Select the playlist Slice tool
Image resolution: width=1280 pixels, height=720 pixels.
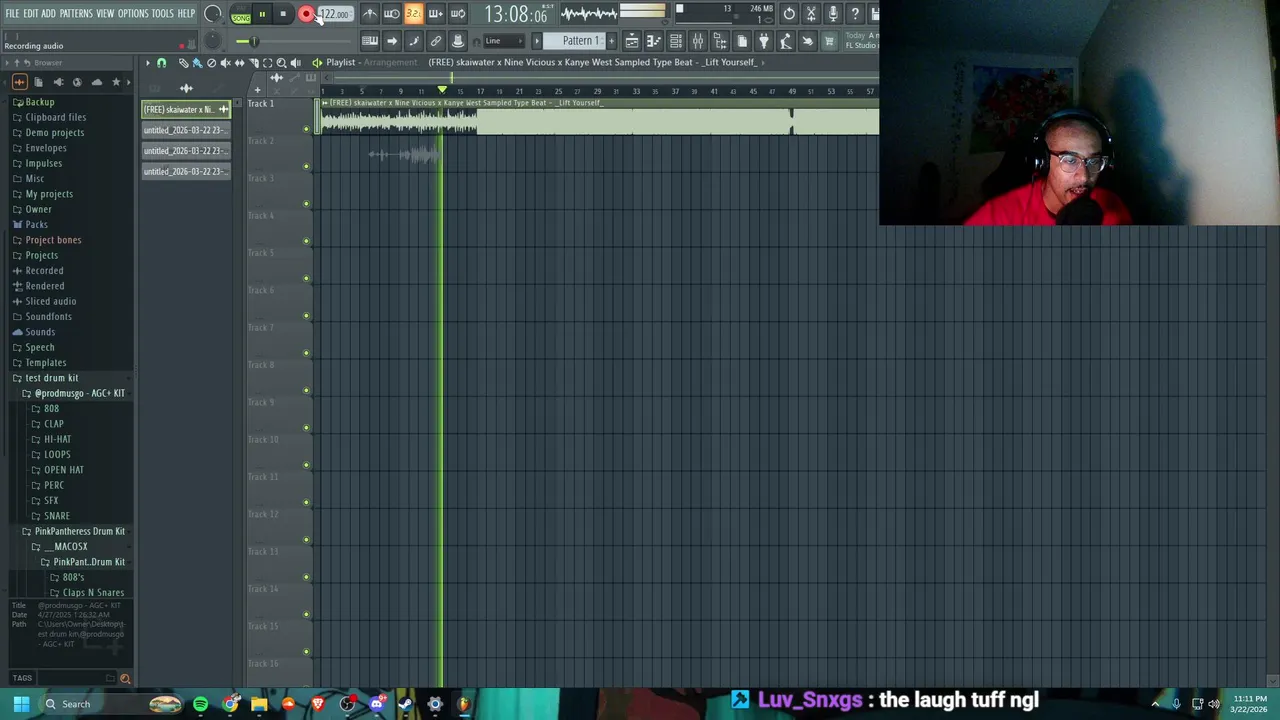click(x=253, y=63)
